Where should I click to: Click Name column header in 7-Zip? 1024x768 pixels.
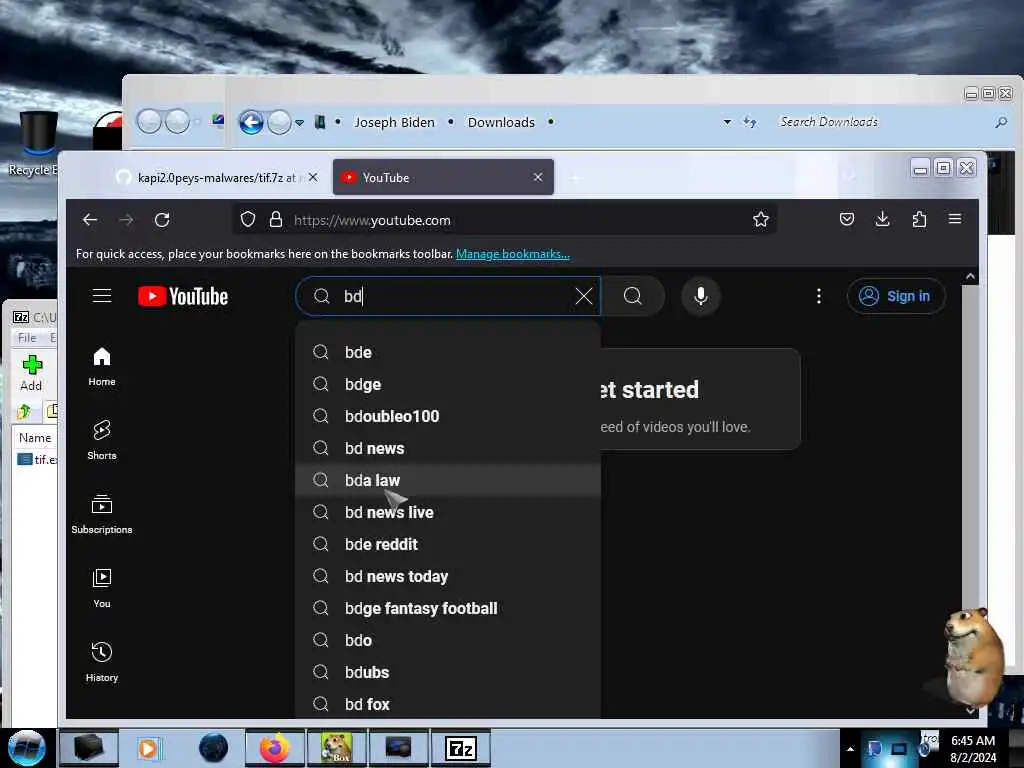tap(35, 438)
